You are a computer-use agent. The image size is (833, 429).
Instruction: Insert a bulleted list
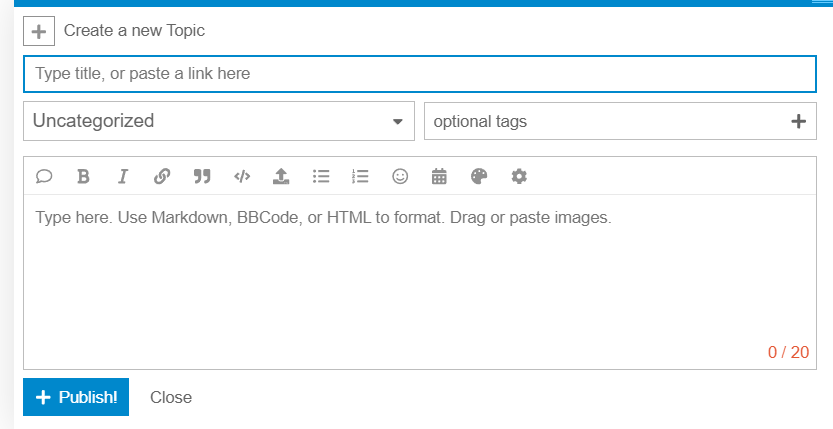pyautogui.click(x=321, y=176)
